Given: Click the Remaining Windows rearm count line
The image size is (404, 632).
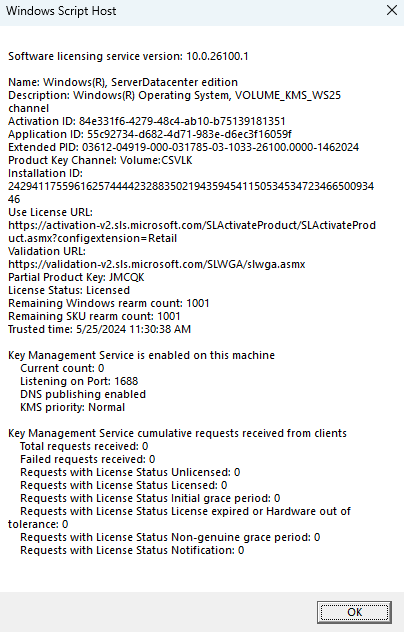Looking at the screenshot, I should (109, 303).
